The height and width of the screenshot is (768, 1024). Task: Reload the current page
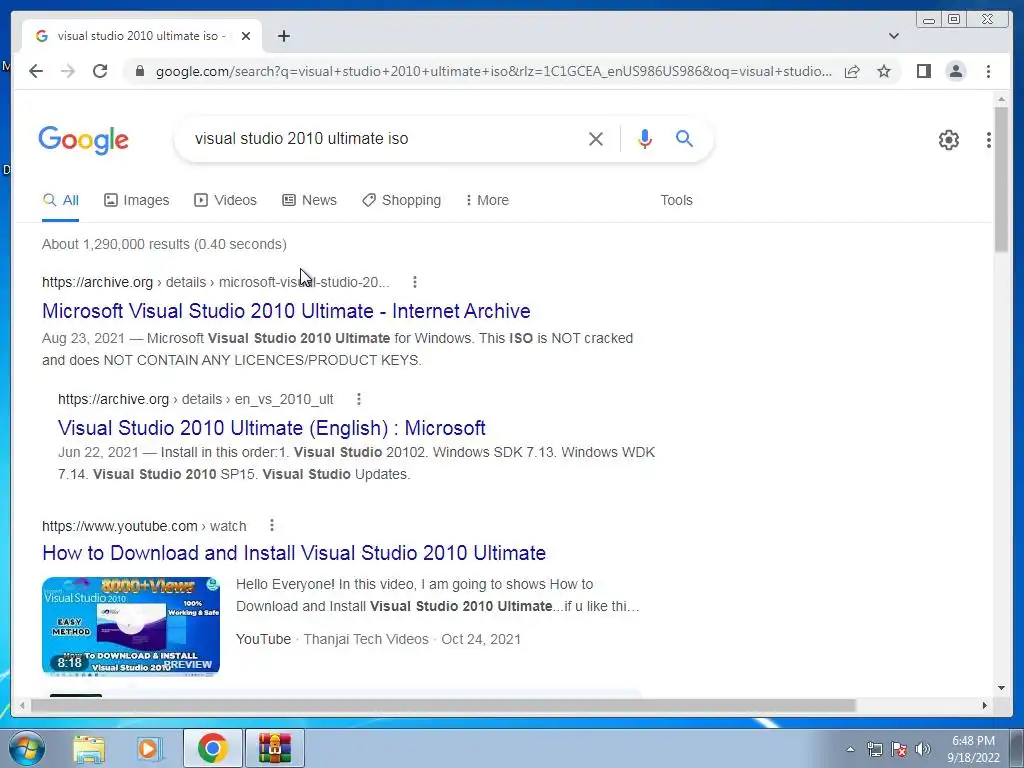click(x=100, y=71)
